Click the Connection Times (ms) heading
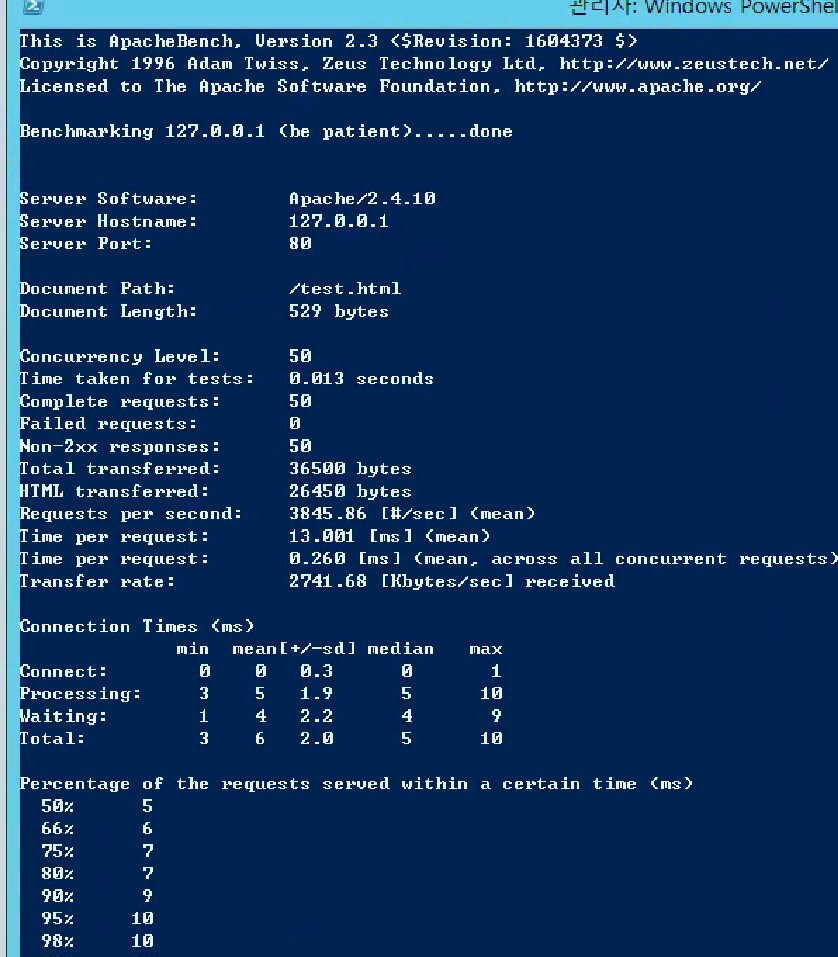Image resolution: width=838 pixels, height=957 pixels. coord(137,626)
